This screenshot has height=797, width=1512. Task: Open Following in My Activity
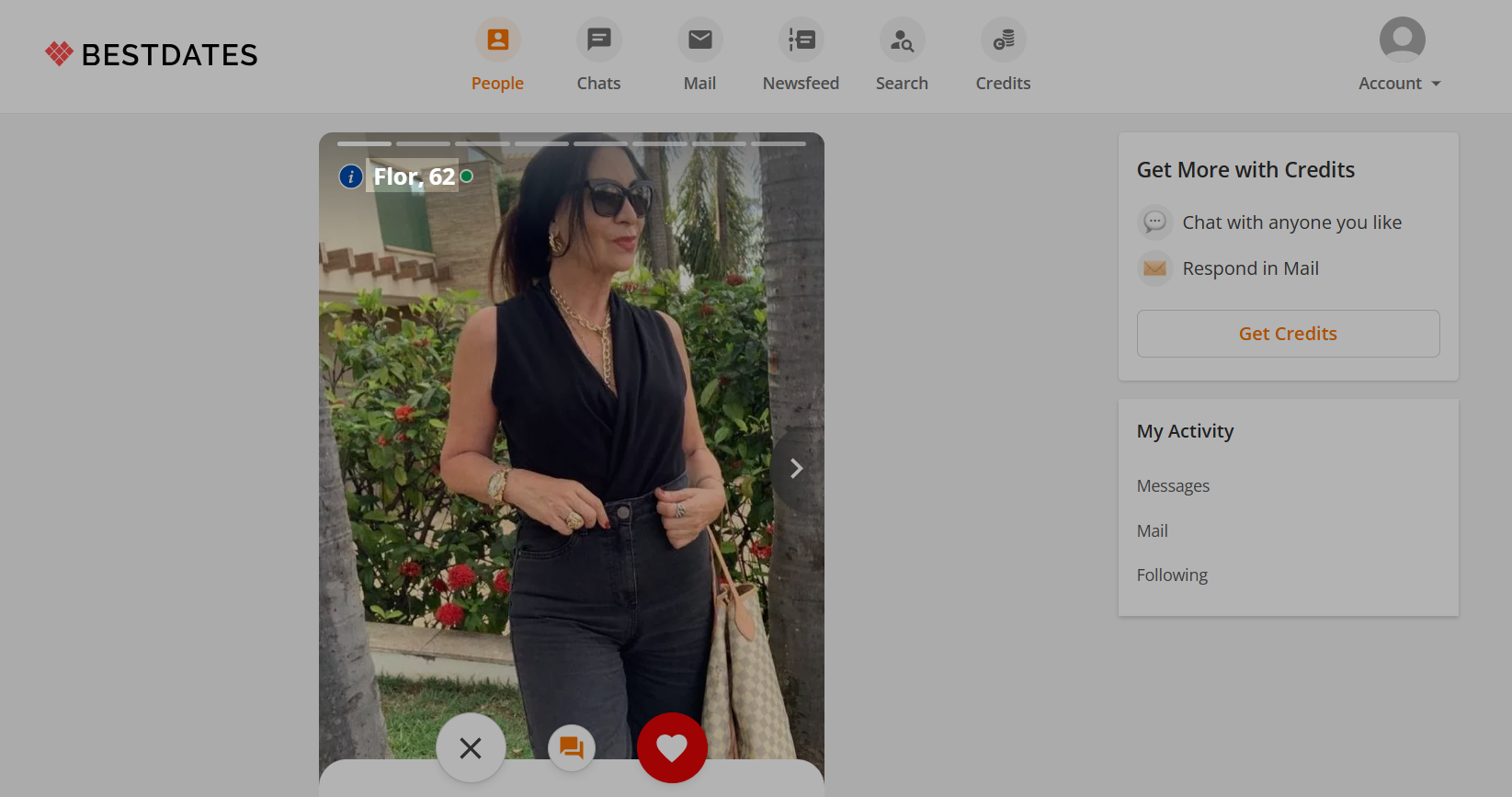coord(1172,575)
